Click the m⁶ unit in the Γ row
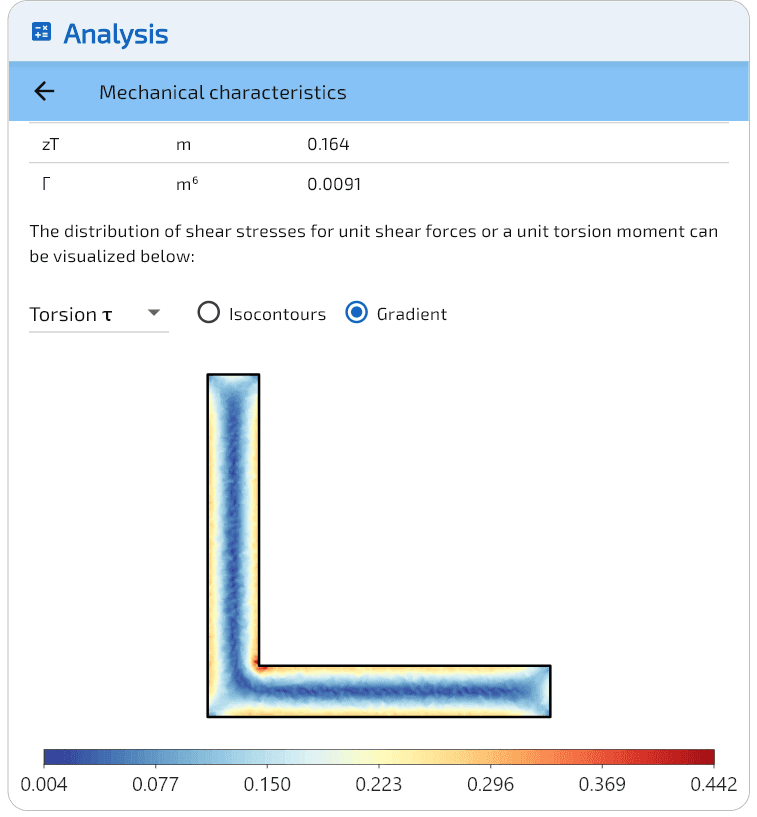 point(186,185)
